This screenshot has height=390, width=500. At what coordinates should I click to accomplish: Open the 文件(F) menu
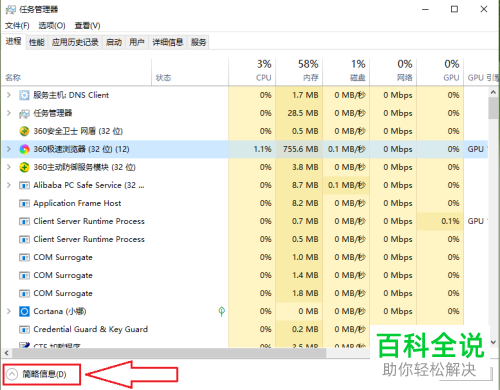pos(17,26)
